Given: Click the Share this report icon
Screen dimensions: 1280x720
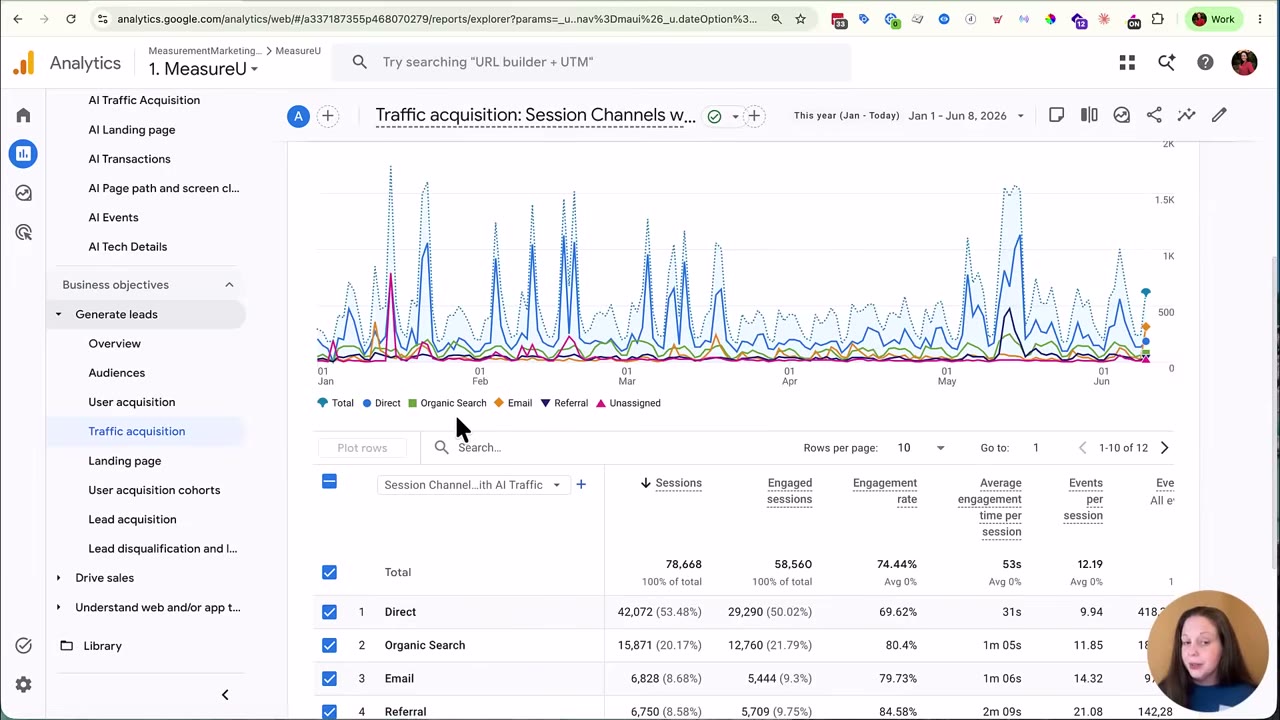Looking at the screenshot, I should coord(1154,115).
